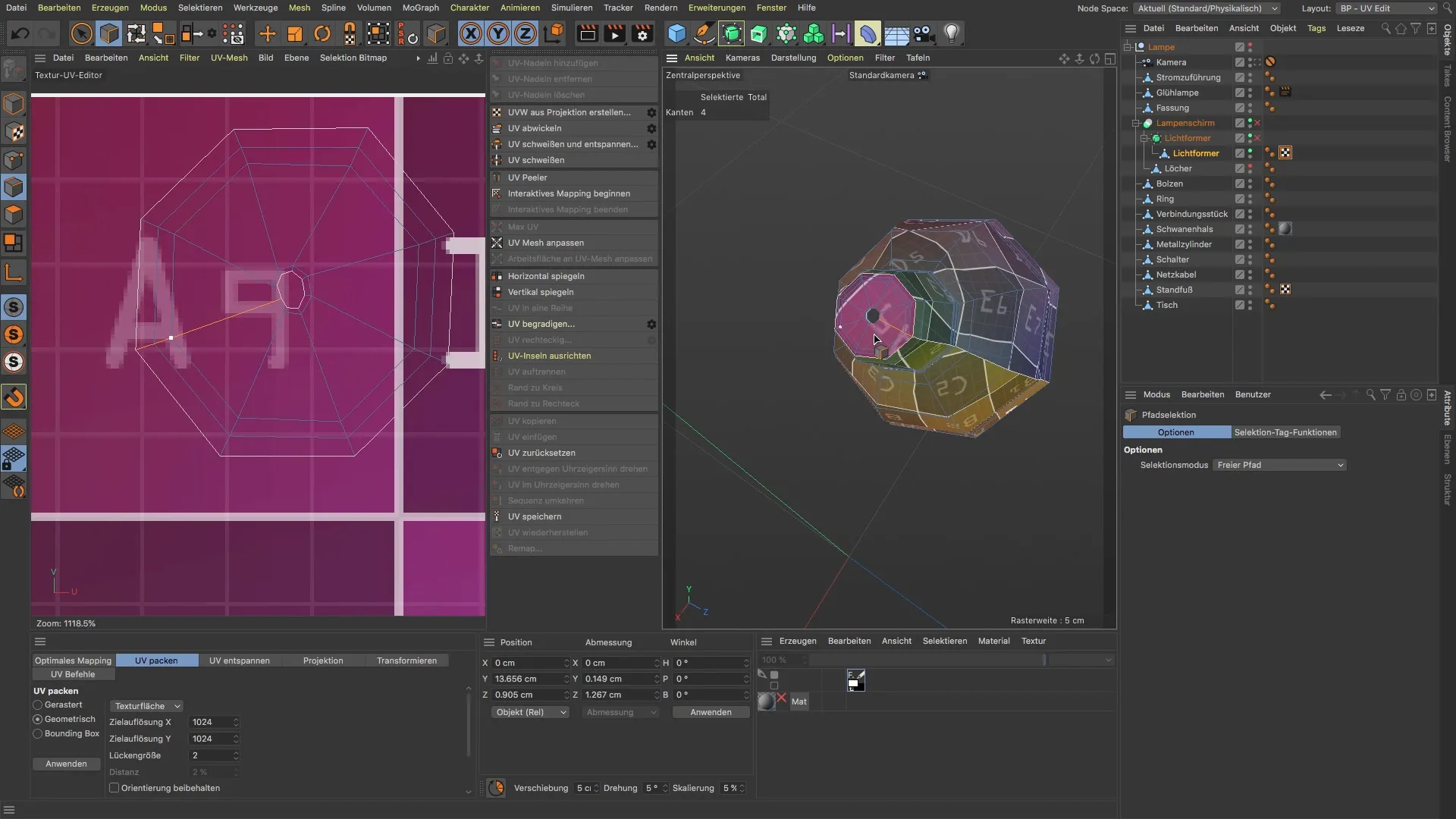The width and height of the screenshot is (1456, 819).
Task: Open the Selektionsmodus Freier Pfad dropdown
Action: tap(1280, 465)
